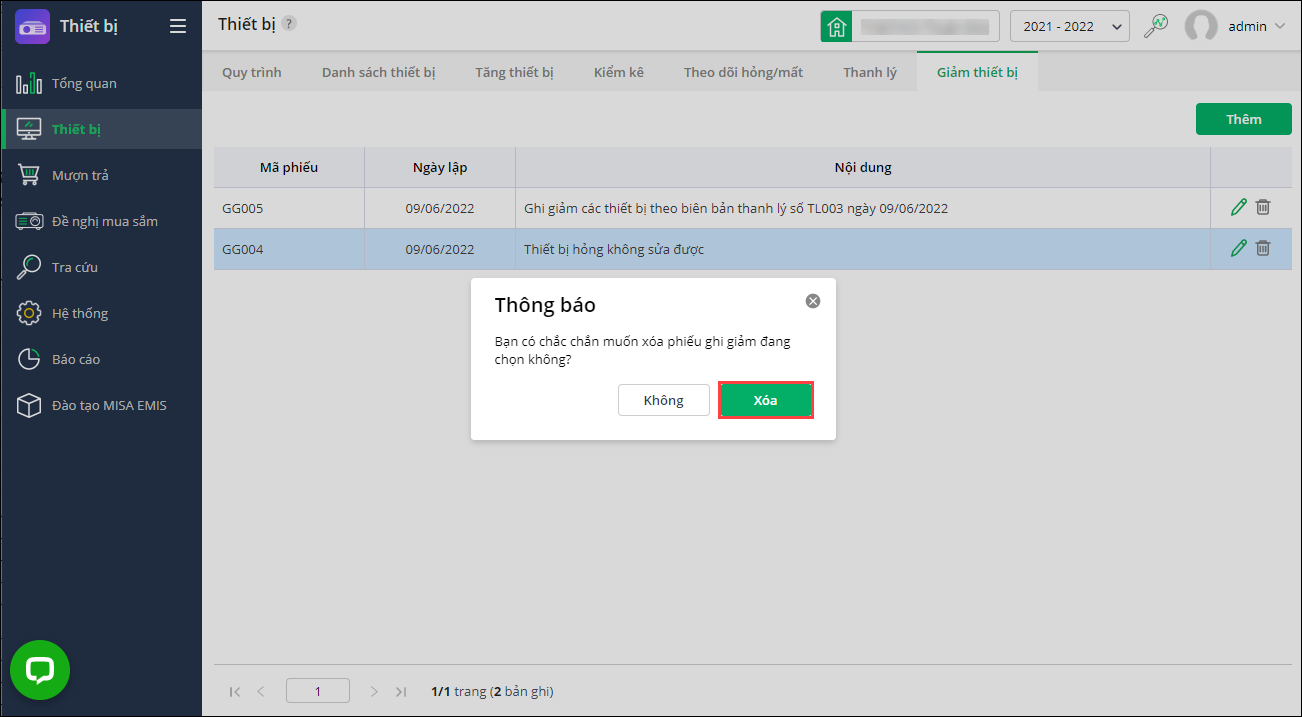Click Không to cancel deletion

click(664, 400)
